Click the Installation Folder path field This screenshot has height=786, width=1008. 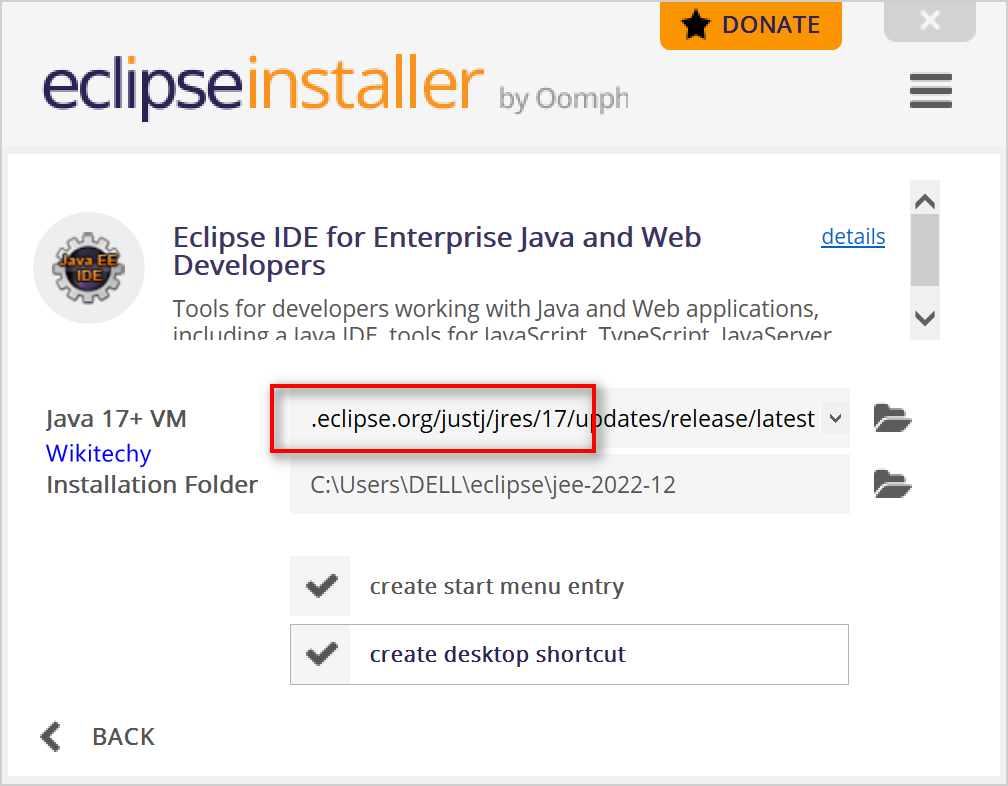[x=569, y=485]
